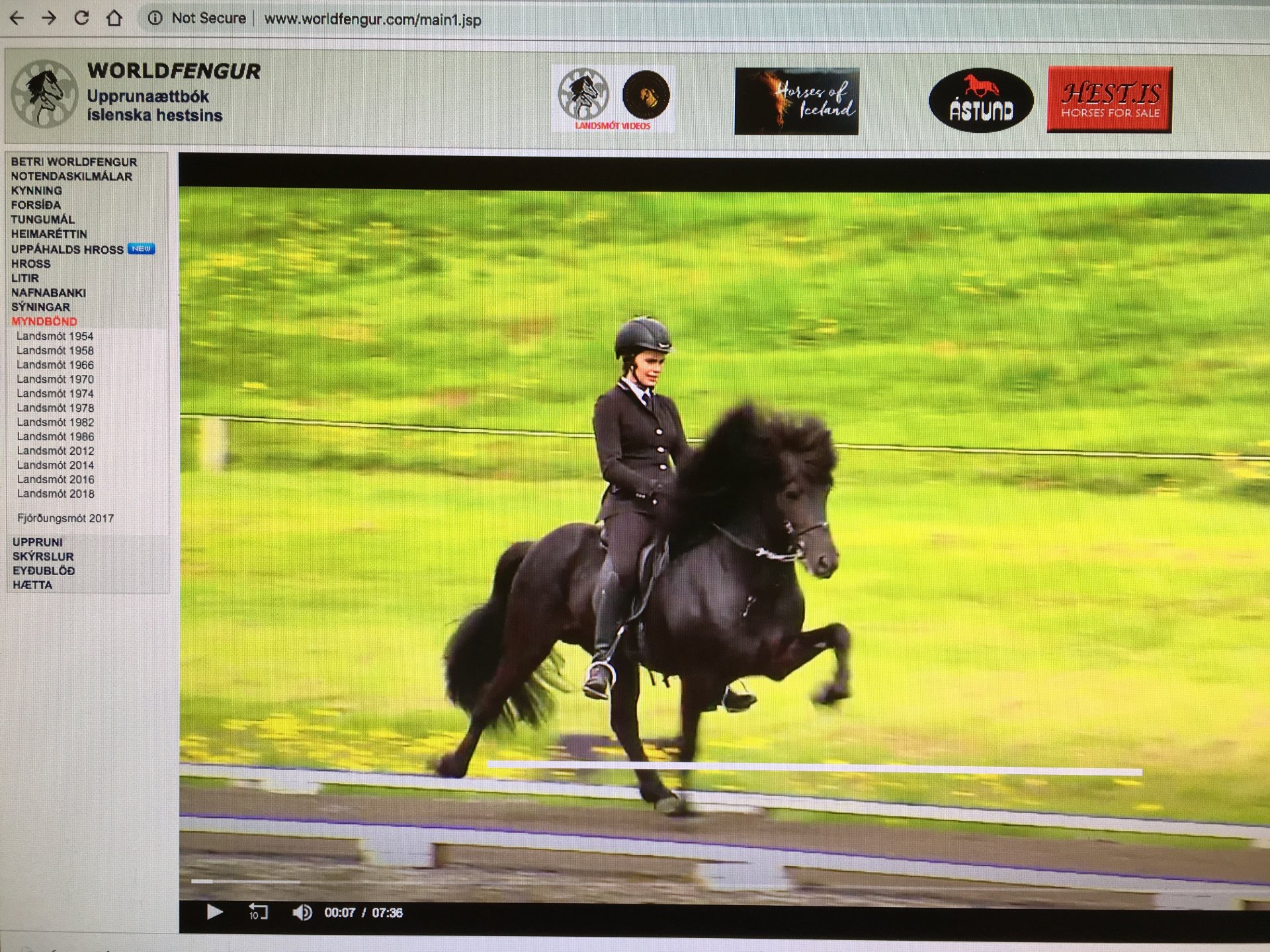Open UPPÁHALDS HROSS menu item
Screen dimensions: 1270x952
[x=67, y=249]
